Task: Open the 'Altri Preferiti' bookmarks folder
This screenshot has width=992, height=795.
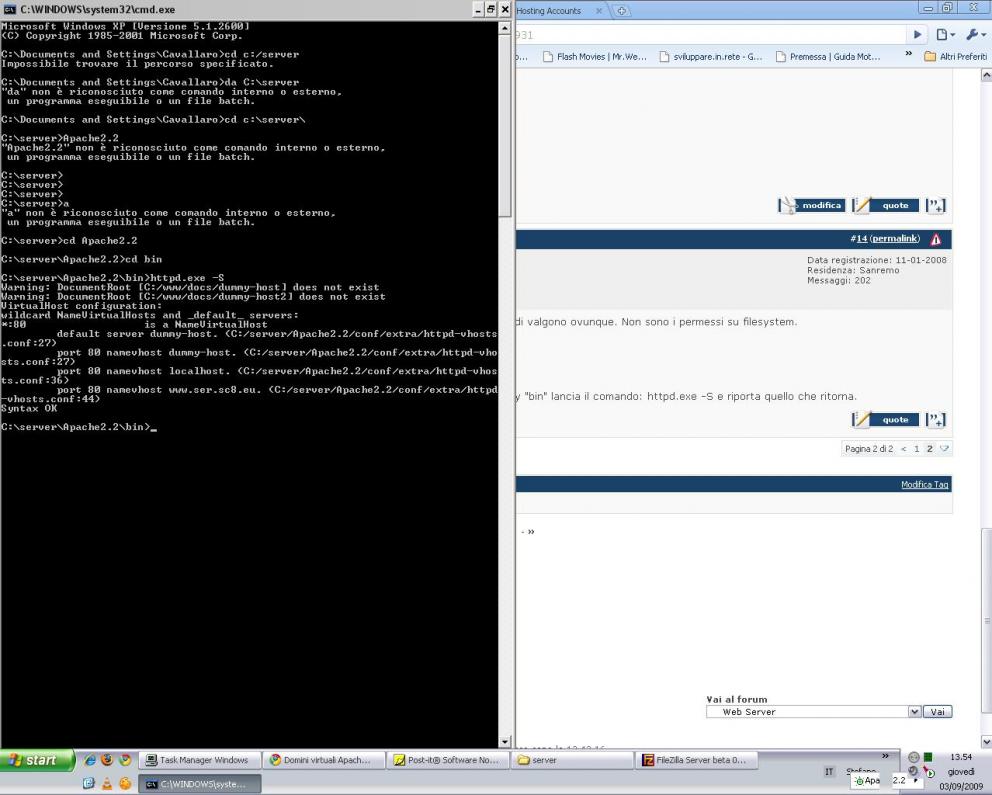Action: (955, 57)
